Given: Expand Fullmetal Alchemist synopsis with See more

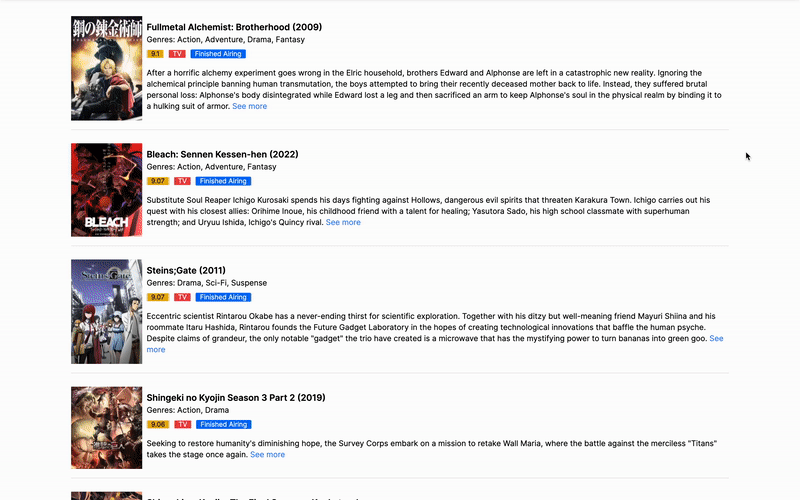Looking at the screenshot, I should 249,106.
